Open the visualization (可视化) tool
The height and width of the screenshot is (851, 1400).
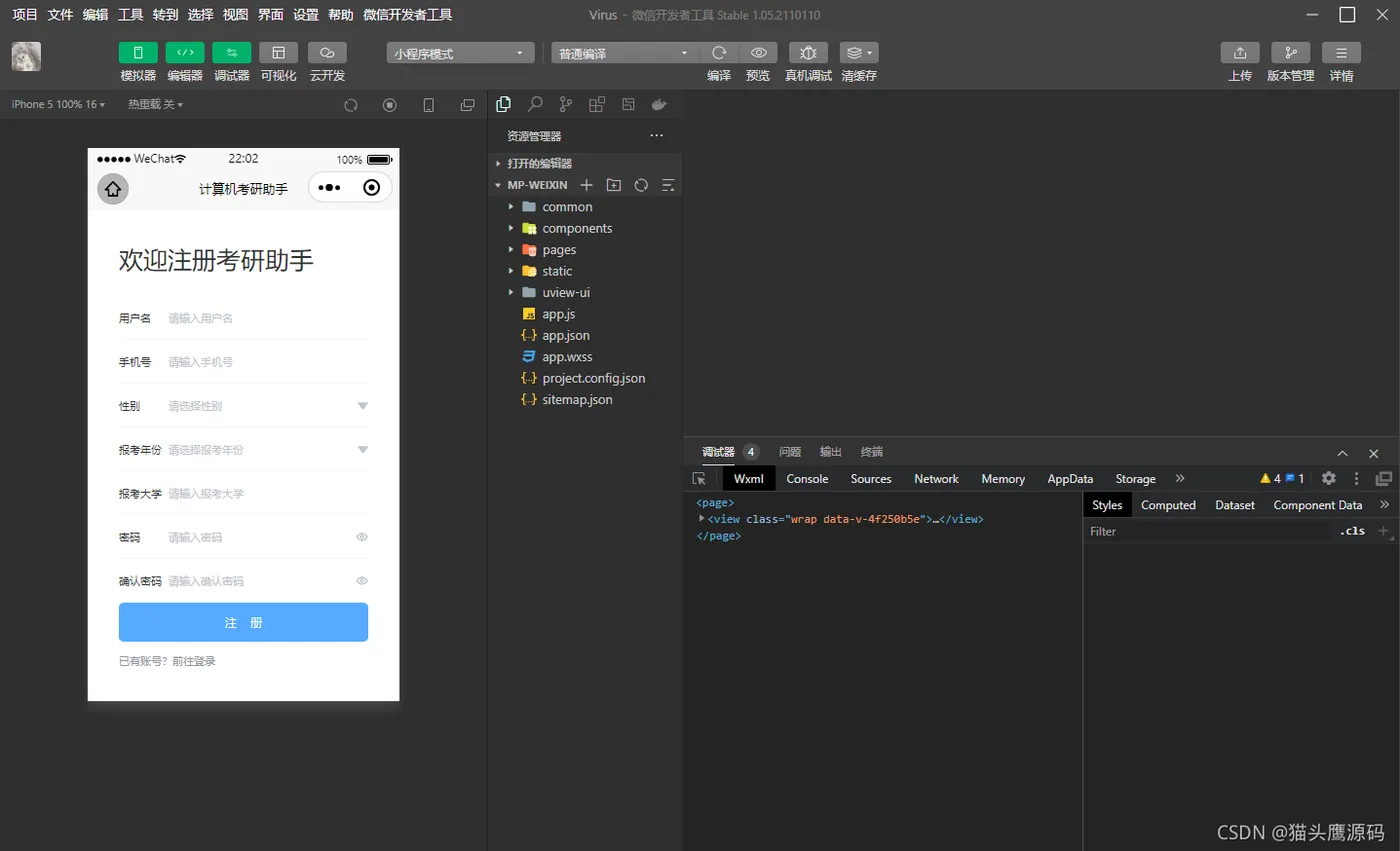(x=279, y=53)
